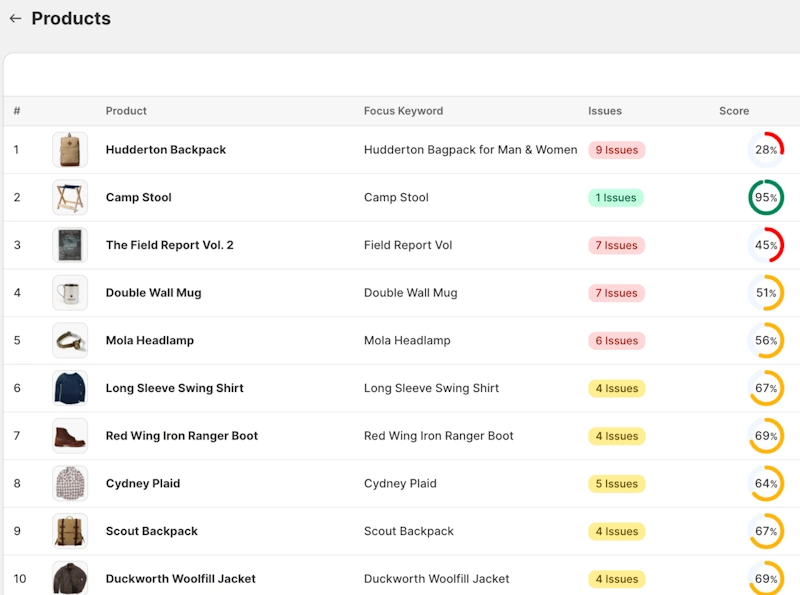Click the 6 Issues badge for Mola Headlamp

(x=616, y=340)
